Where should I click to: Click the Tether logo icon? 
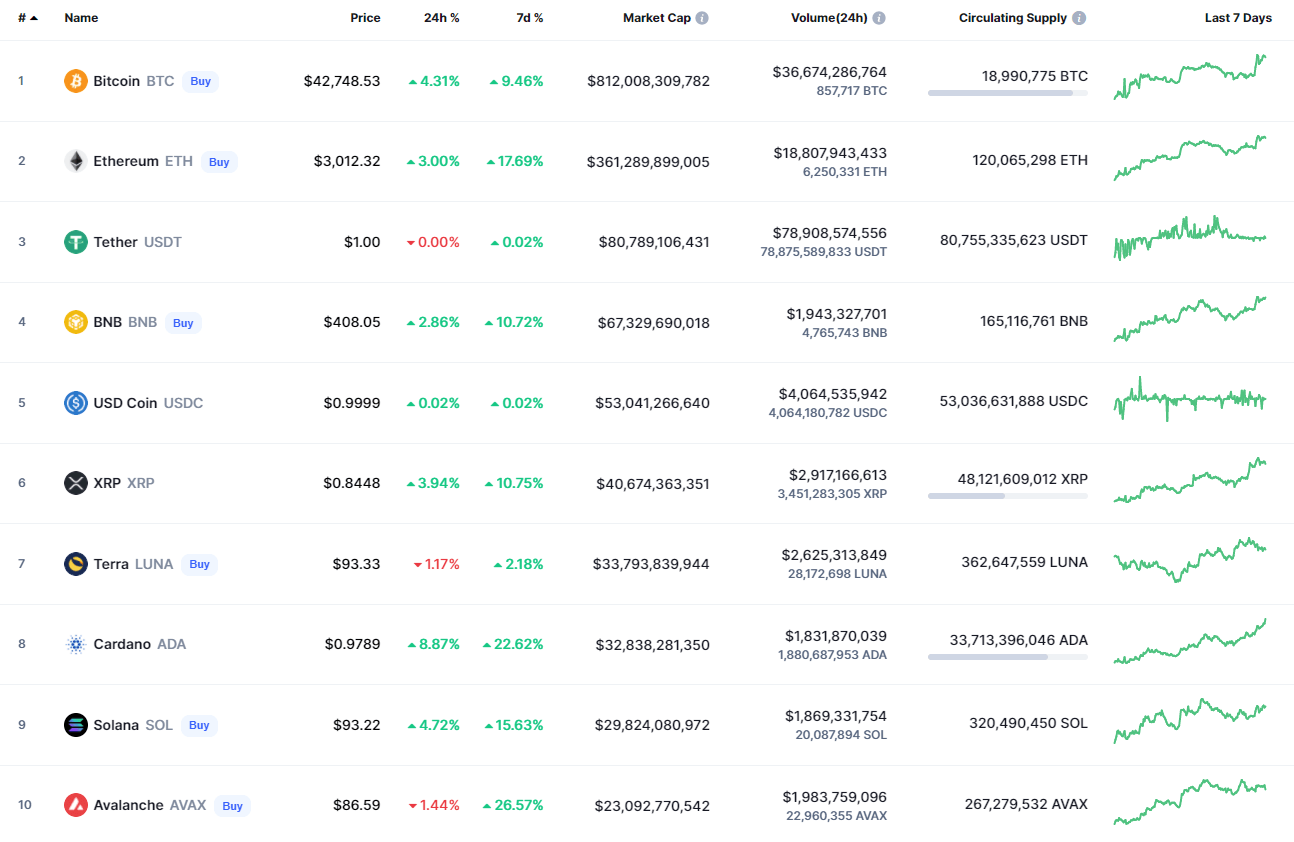pyautogui.click(x=76, y=242)
